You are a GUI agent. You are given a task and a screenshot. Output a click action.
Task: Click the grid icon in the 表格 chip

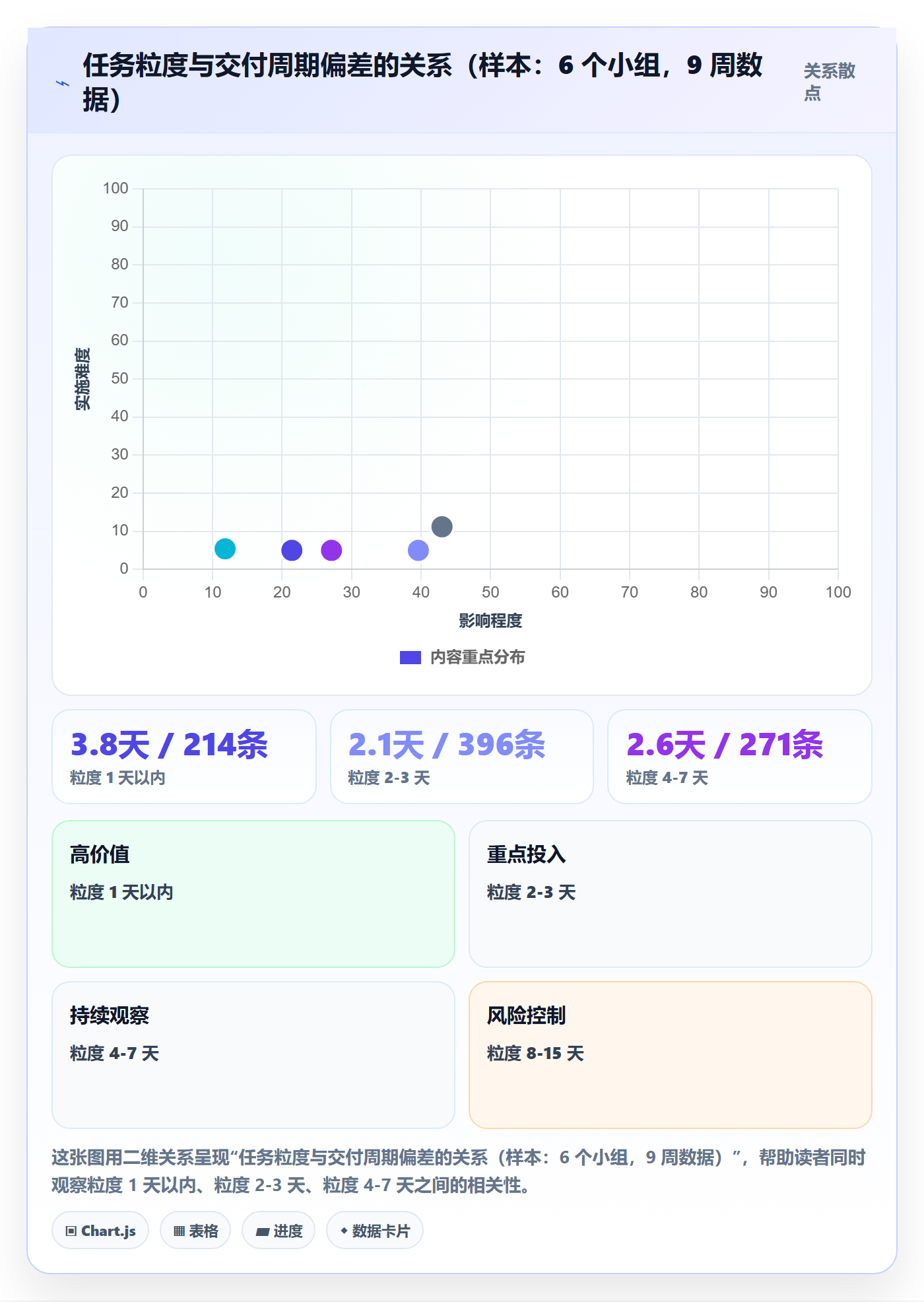coord(179,1231)
